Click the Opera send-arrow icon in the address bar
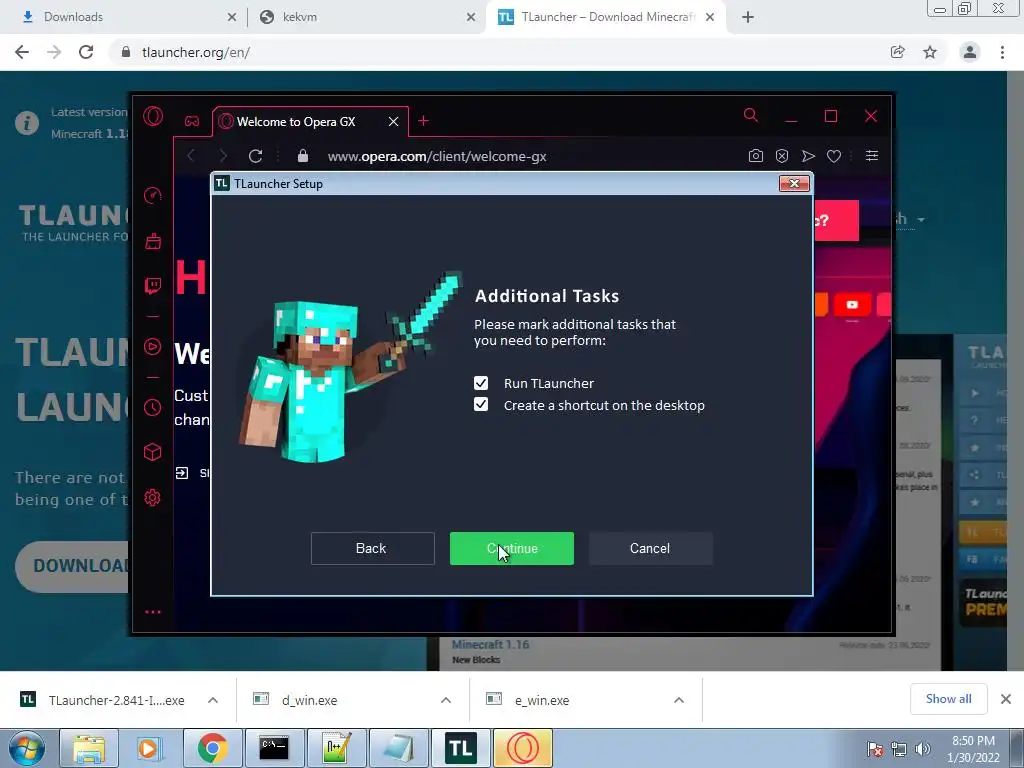 pyautogui.click(x=808, y=156)
